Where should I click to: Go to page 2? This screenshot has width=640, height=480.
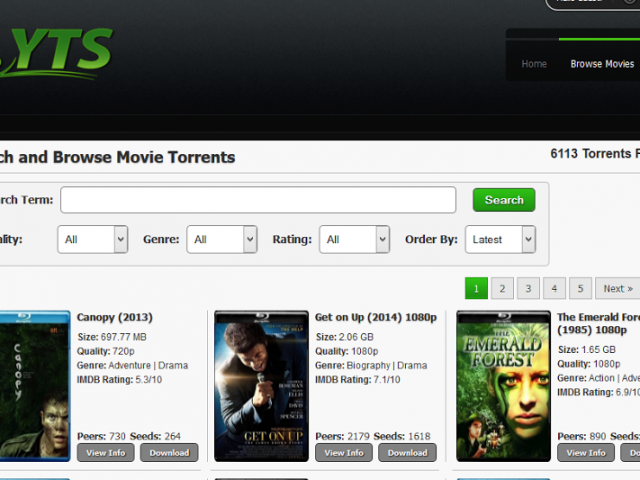pyautogui.click(x=502, y=289)
